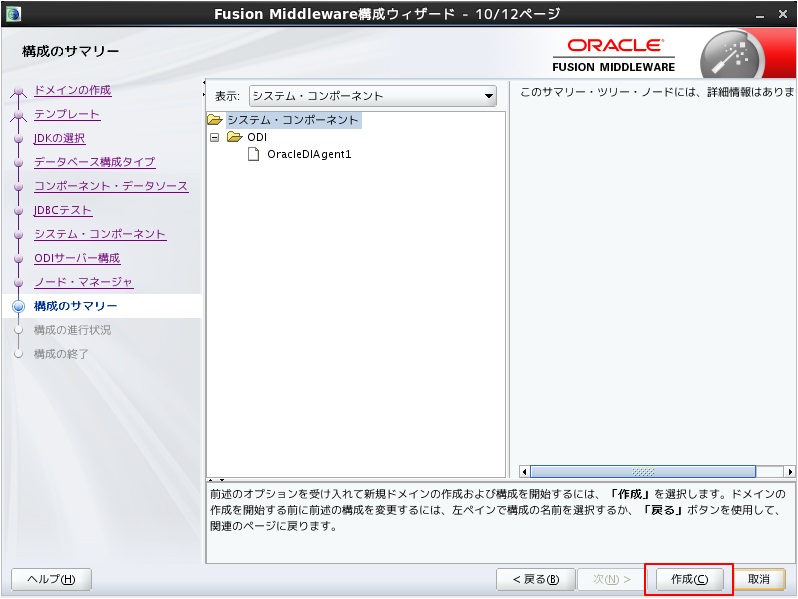Click the wizard window icon in title bar

13,13
